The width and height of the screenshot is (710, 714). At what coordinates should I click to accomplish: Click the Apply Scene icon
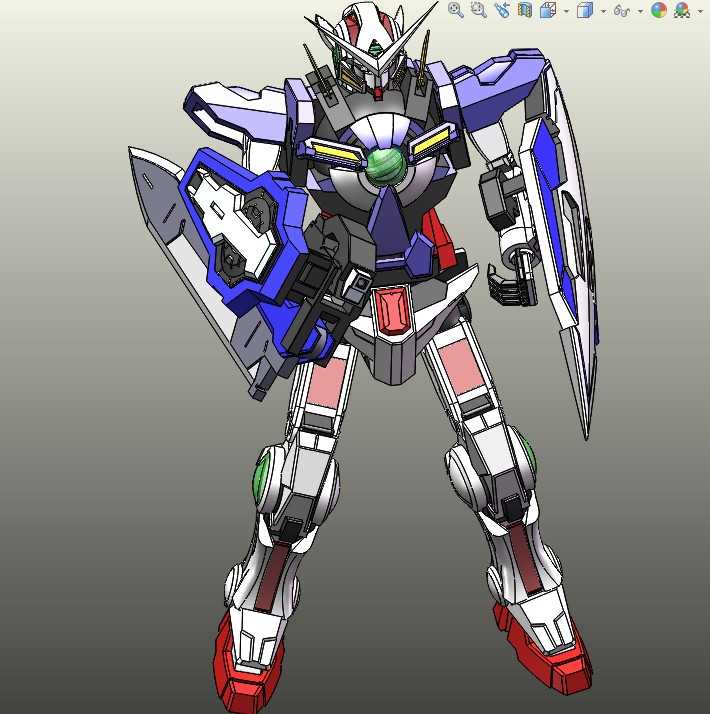click(682, 10)
